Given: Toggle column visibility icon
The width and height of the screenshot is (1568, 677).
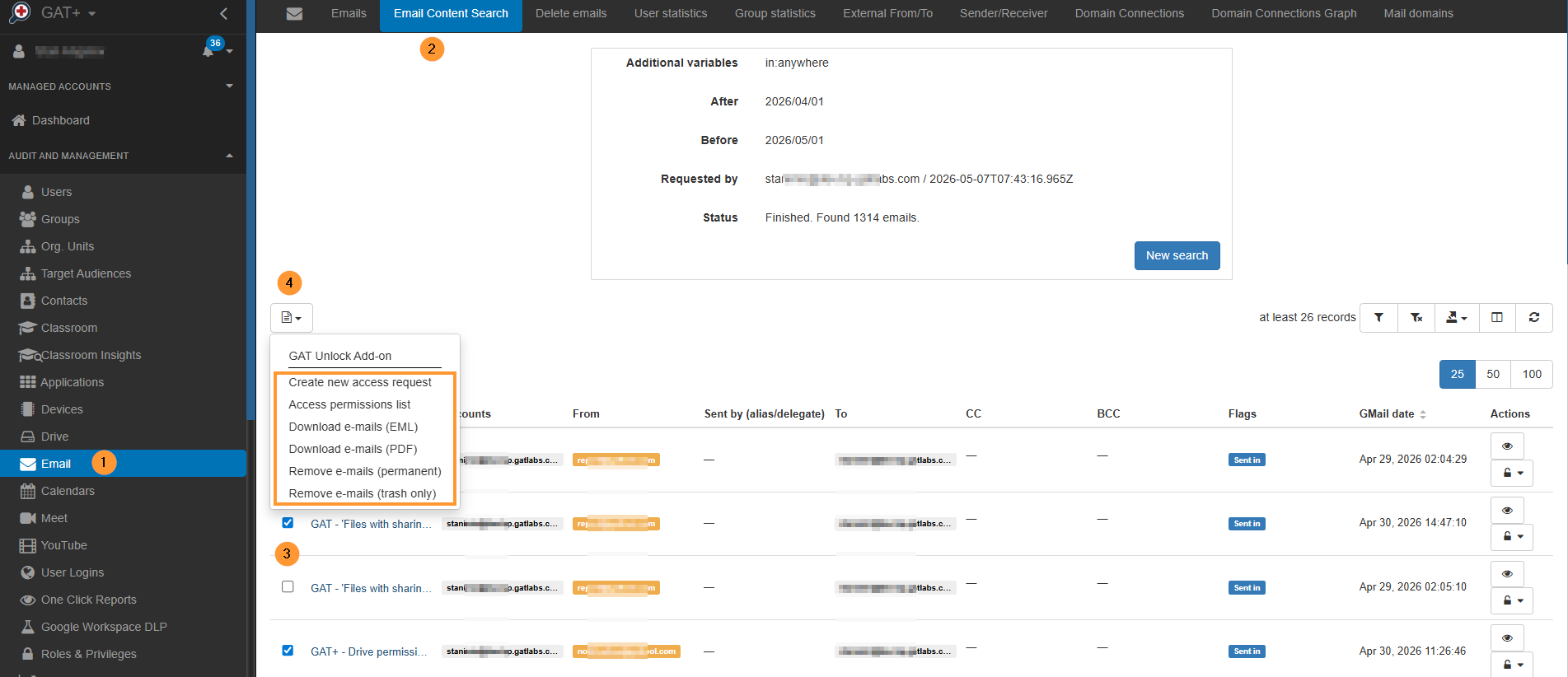Looking at the screenshot, I should coord(1497,317).
